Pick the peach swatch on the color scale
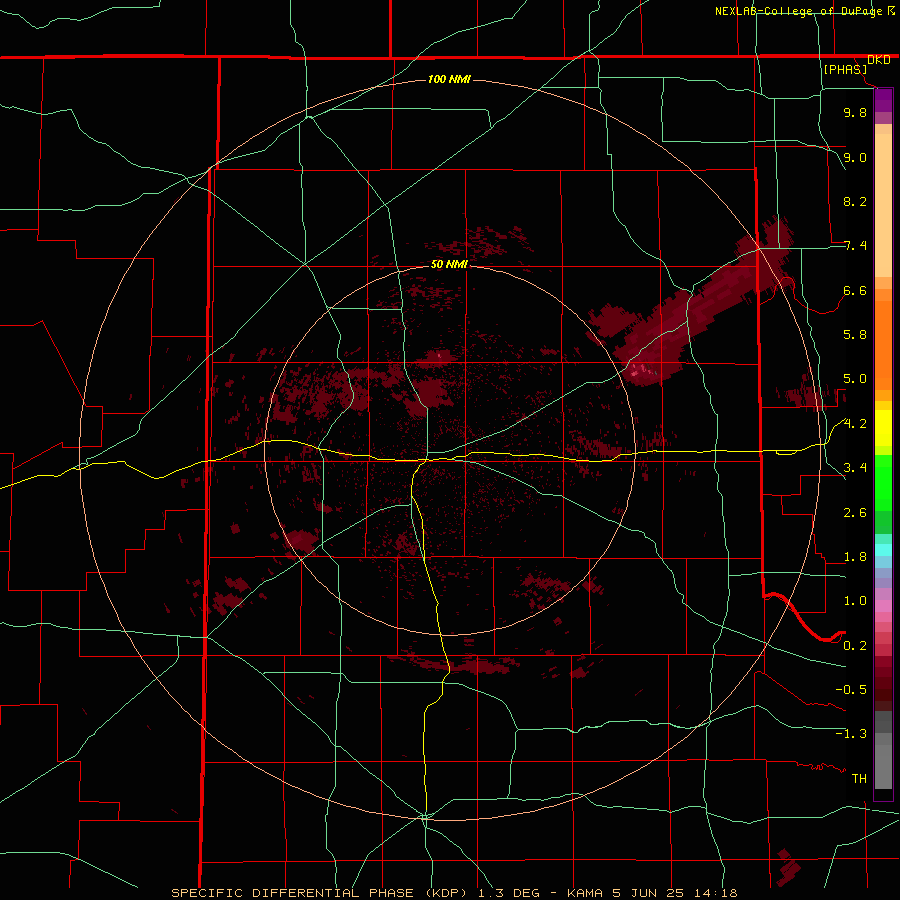 [883, 205]
